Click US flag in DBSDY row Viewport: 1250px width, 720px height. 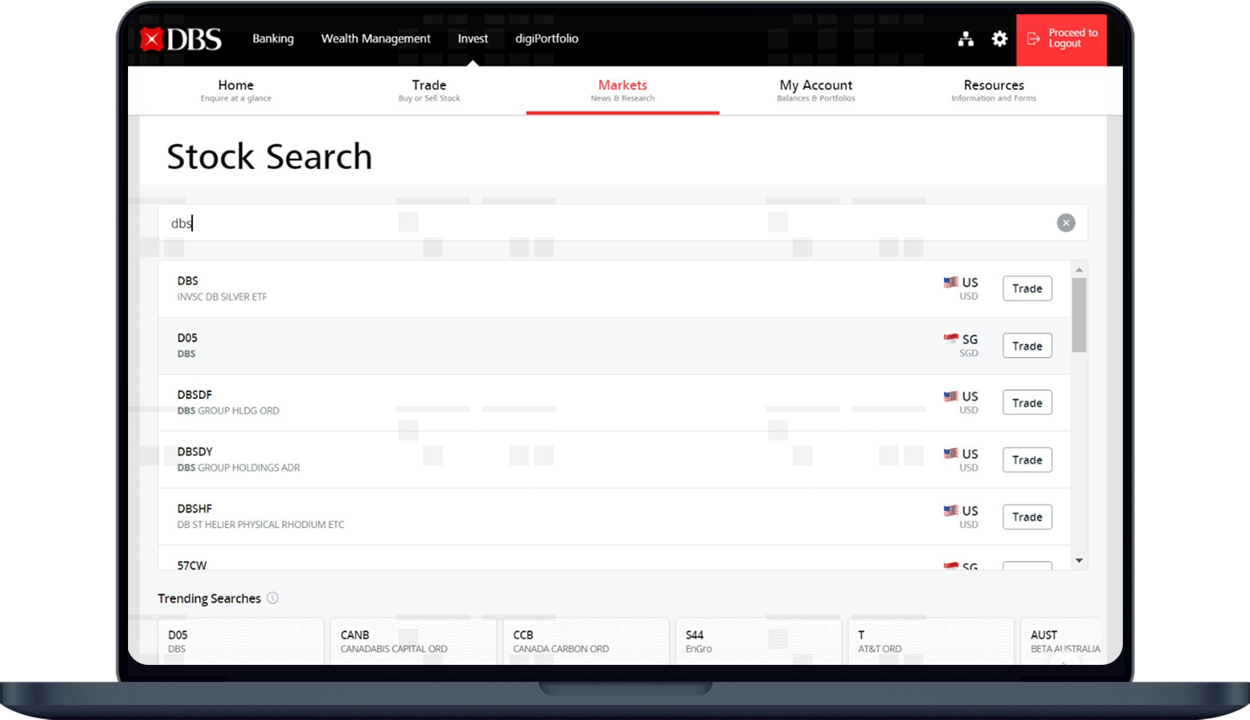pos(950,453)
